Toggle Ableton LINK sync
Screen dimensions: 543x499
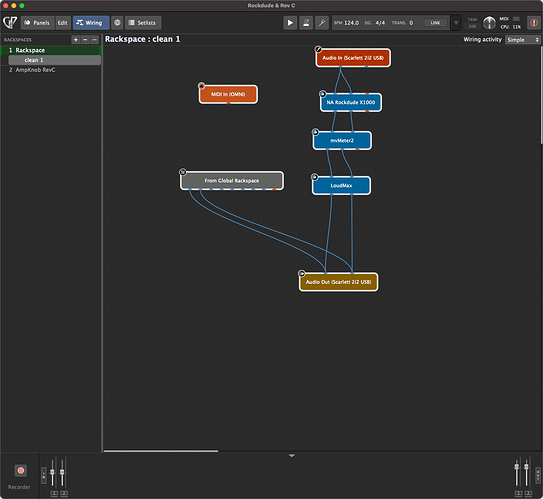pos(435,23)
